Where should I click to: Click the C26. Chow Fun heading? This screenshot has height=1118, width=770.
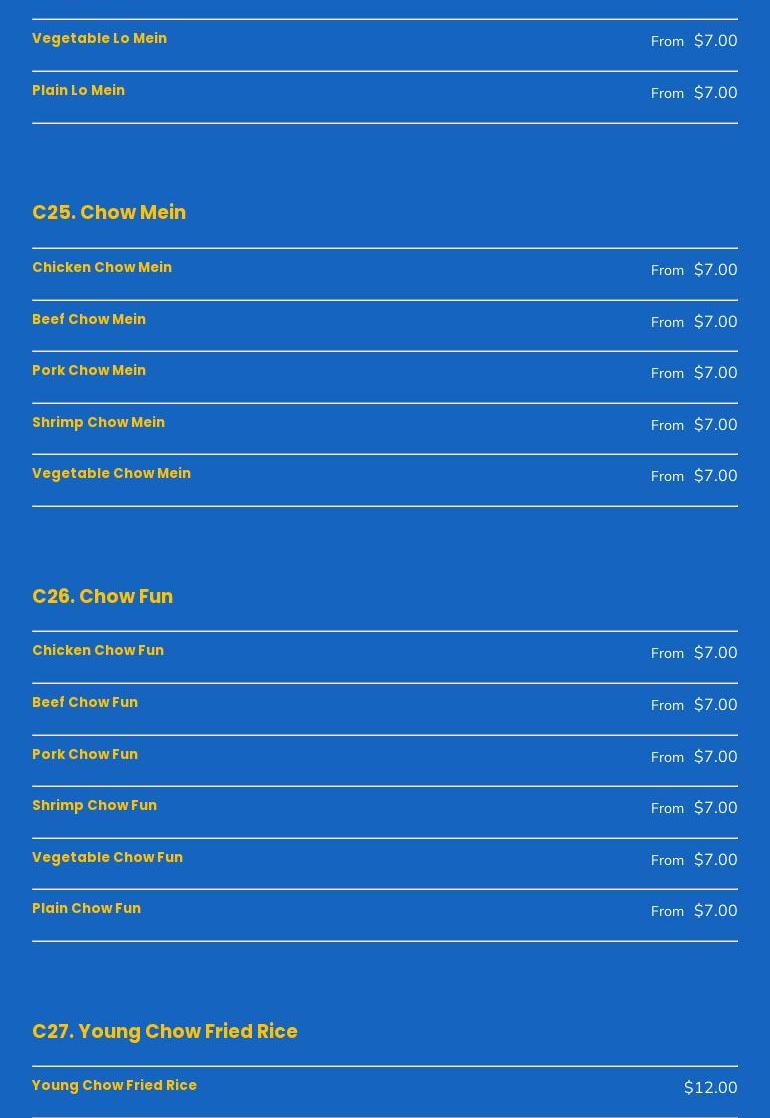tap(103, 597)
